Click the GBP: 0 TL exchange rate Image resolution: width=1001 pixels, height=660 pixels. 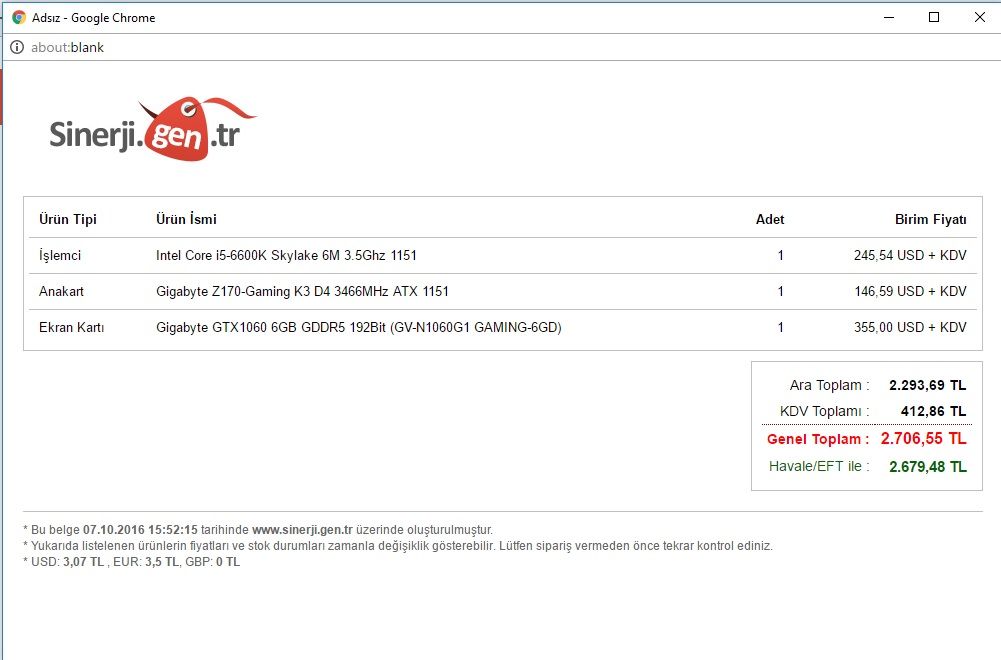213,562
